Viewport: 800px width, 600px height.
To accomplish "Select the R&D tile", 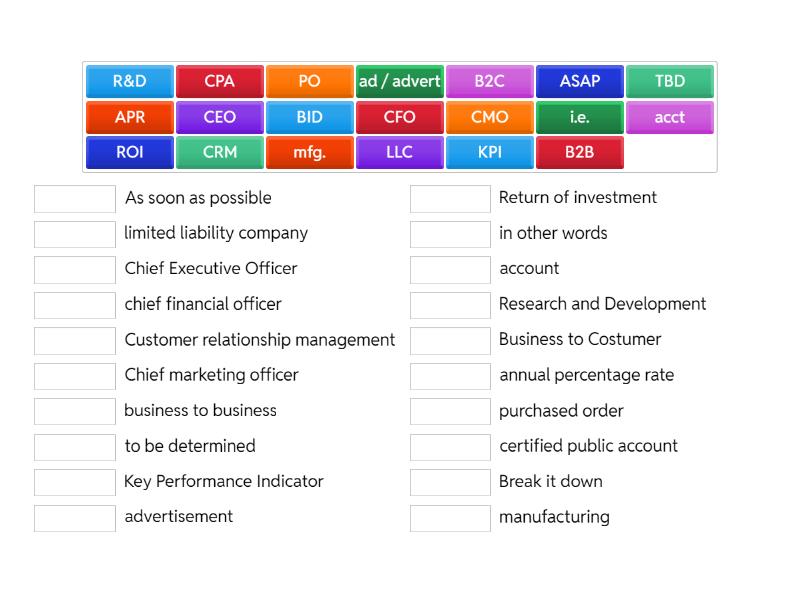I will click(x=127, y=81).
